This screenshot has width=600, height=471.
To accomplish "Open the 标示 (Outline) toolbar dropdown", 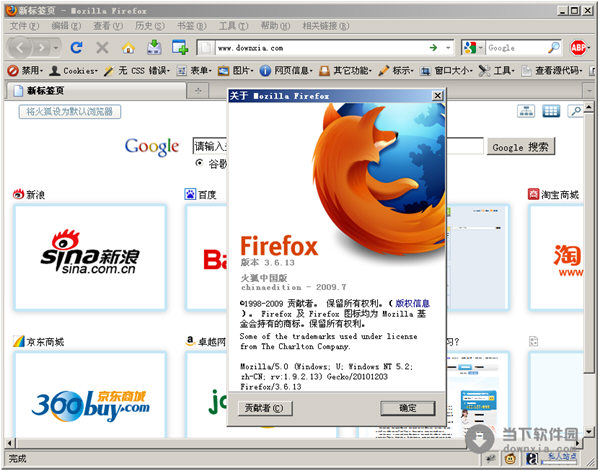I will click(x=396, y=70).
